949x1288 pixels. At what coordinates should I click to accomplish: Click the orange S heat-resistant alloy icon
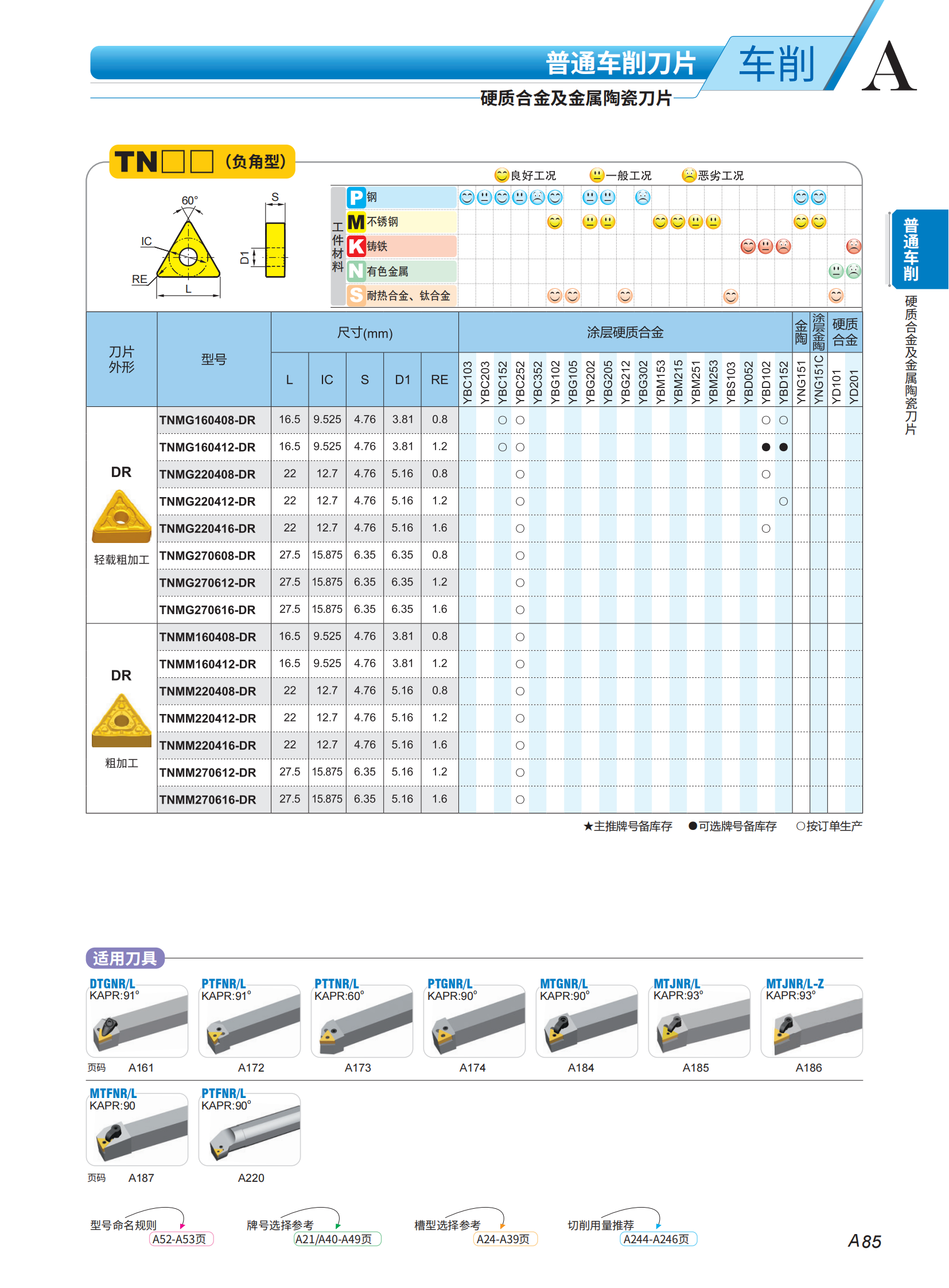[x=356, y=296]
